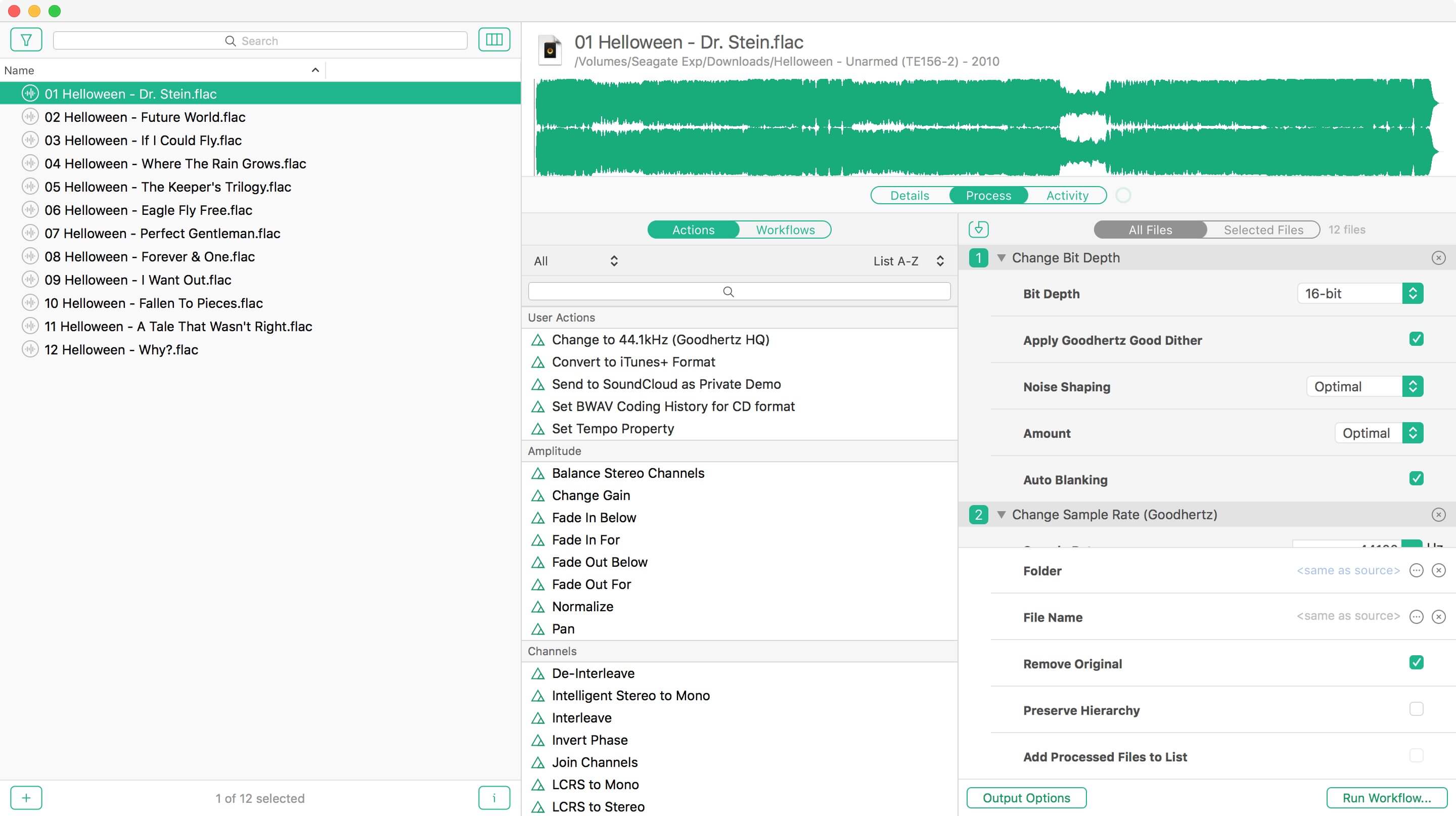Select the Change Gain action
Screen dimensions: 1456x816
(x=739, y=495)
